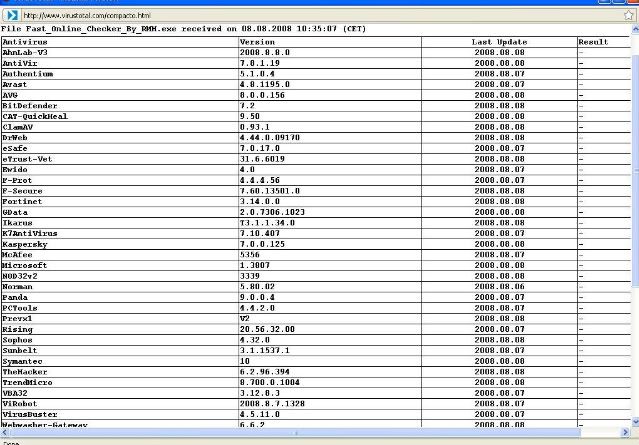This screenshot has height=445, width=639.
Task: Click the Ikarus row name
Action: point(17,223)
